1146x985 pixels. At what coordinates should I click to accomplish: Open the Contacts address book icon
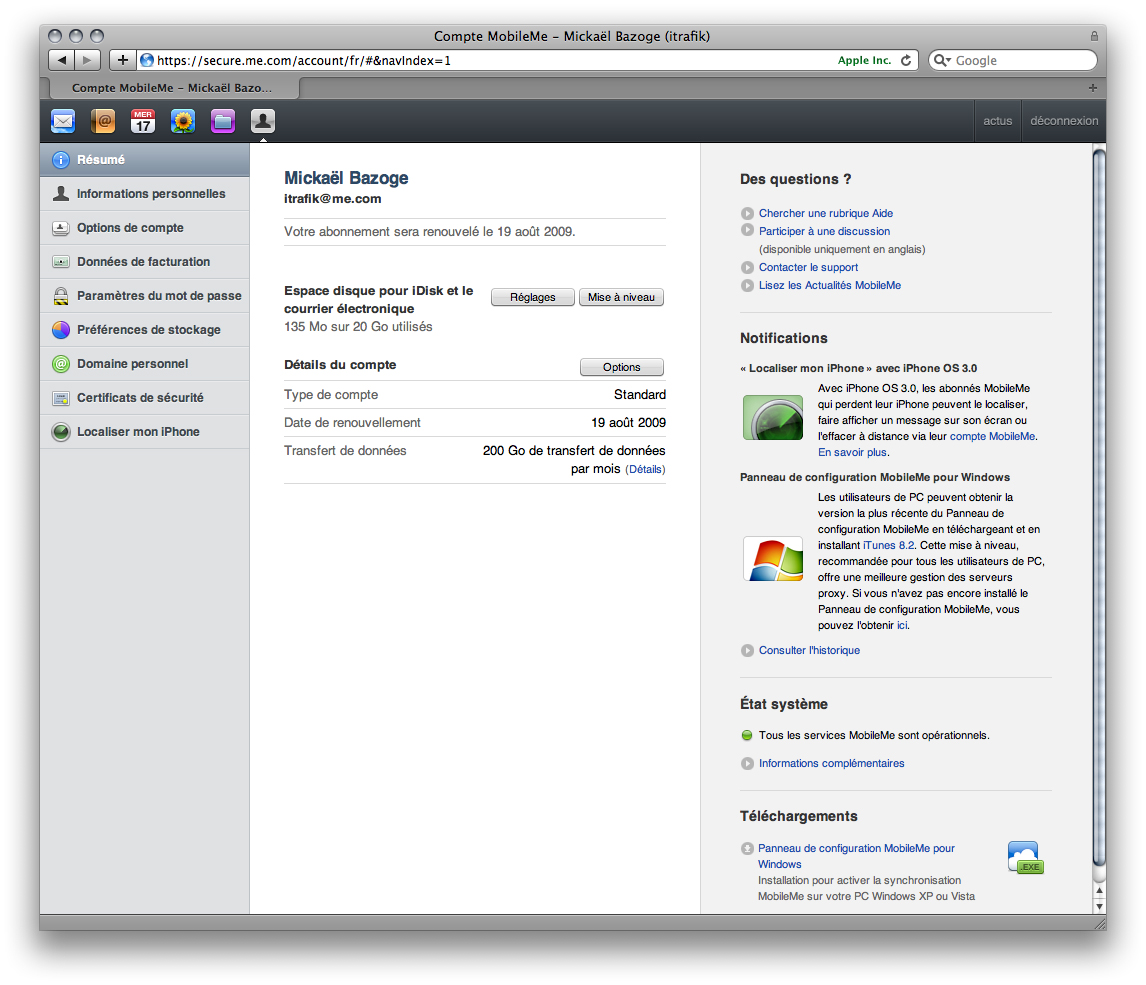click(x=103, y=121)
